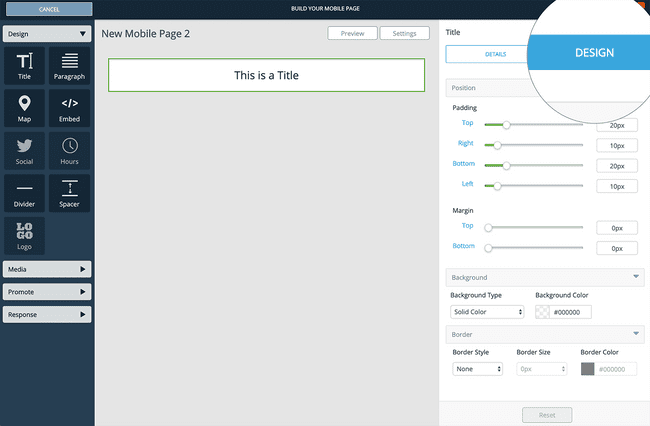
Task: Click the Margin Top slider handle
Action: (x=488, y=228)
